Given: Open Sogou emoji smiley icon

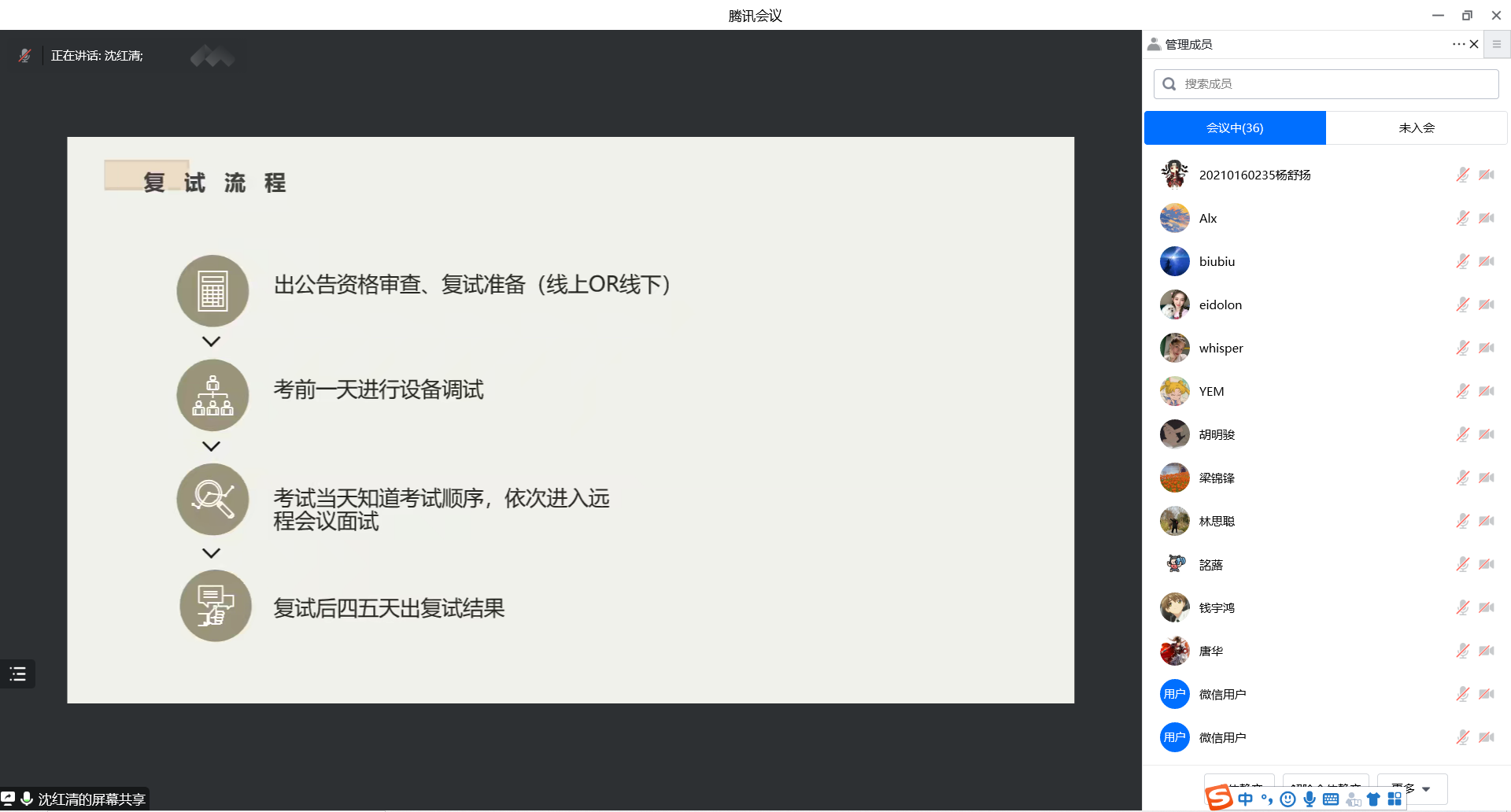Looking at the screenshot, I should [1287, 799].
